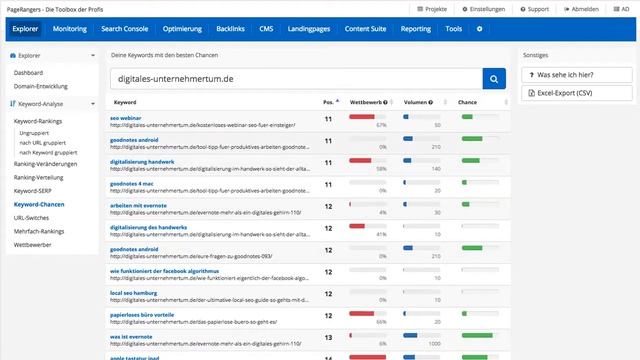Open the Tools tab
The height and width of the screenshot is (360, 640).
point(453,29)
